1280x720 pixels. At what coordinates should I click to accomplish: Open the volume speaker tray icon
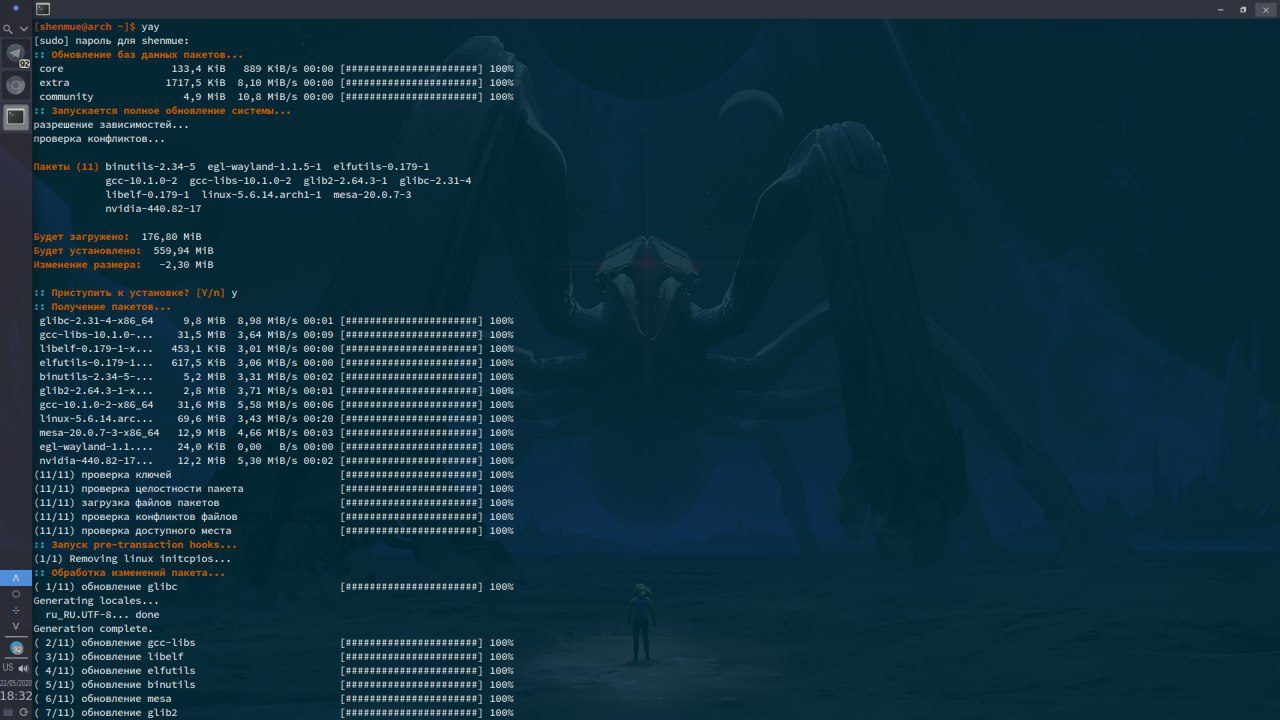(23, 667)
